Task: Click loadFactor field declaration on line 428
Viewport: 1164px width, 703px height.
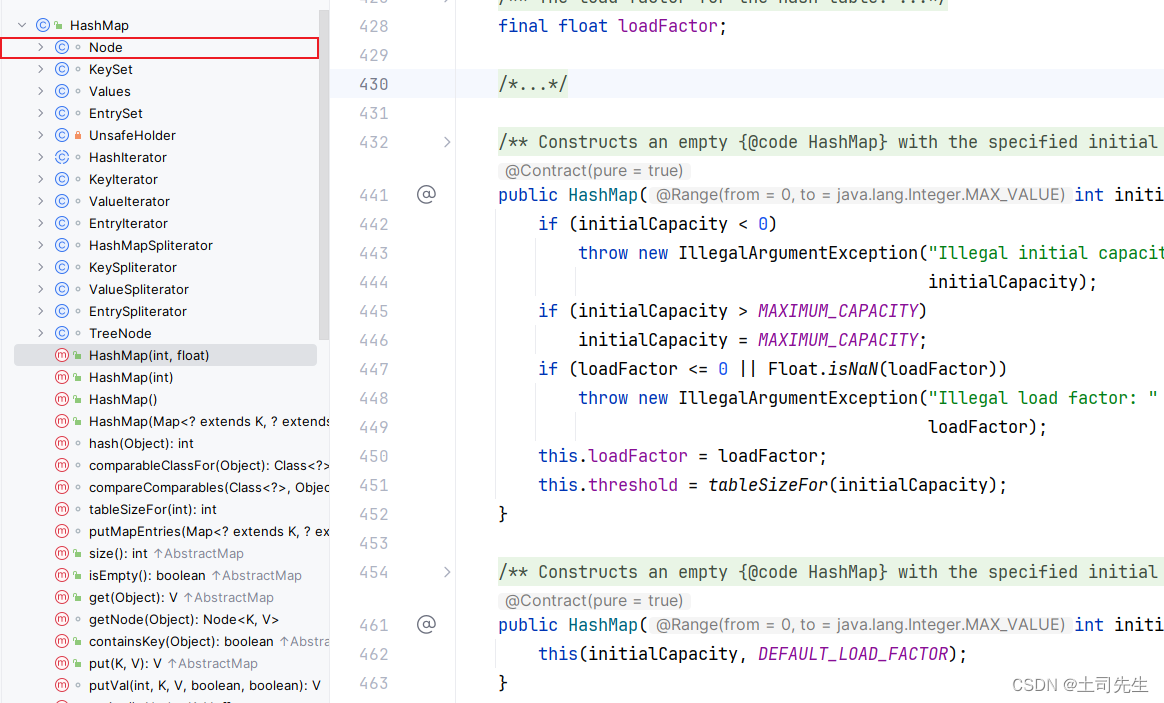Action: (x=667, y=26)
